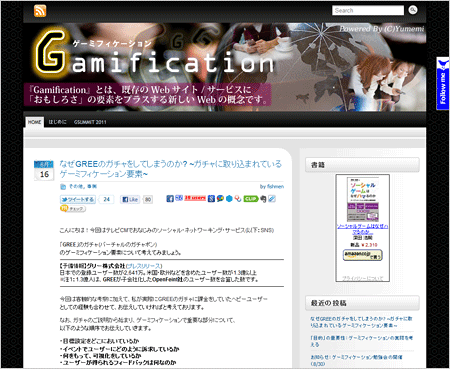Viewport: 450px width, 369px height.
Task: Click the mixi チェック button
Action: 73,209
